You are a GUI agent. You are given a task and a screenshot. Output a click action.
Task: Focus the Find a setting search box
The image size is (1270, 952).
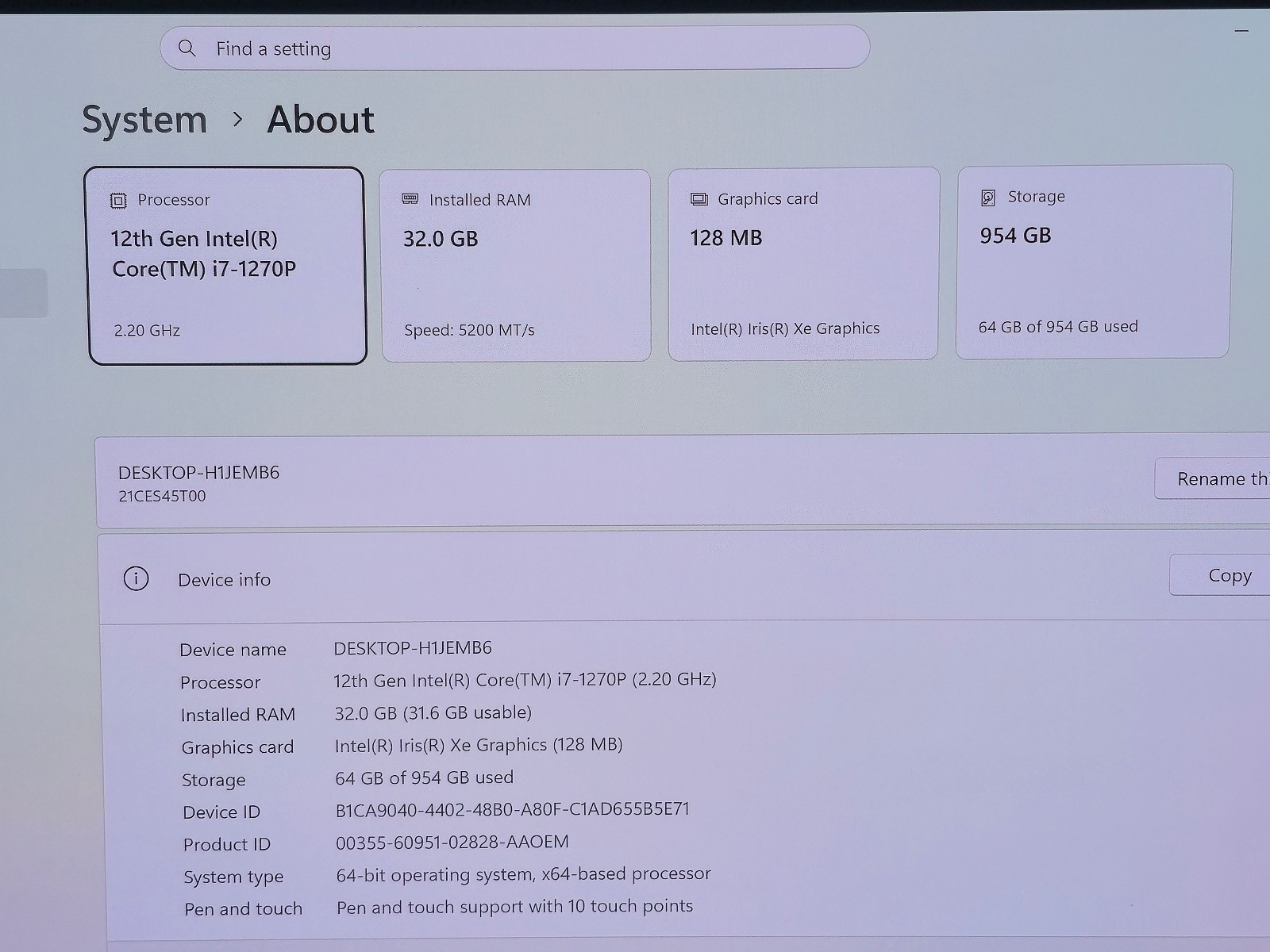[514, 48]
